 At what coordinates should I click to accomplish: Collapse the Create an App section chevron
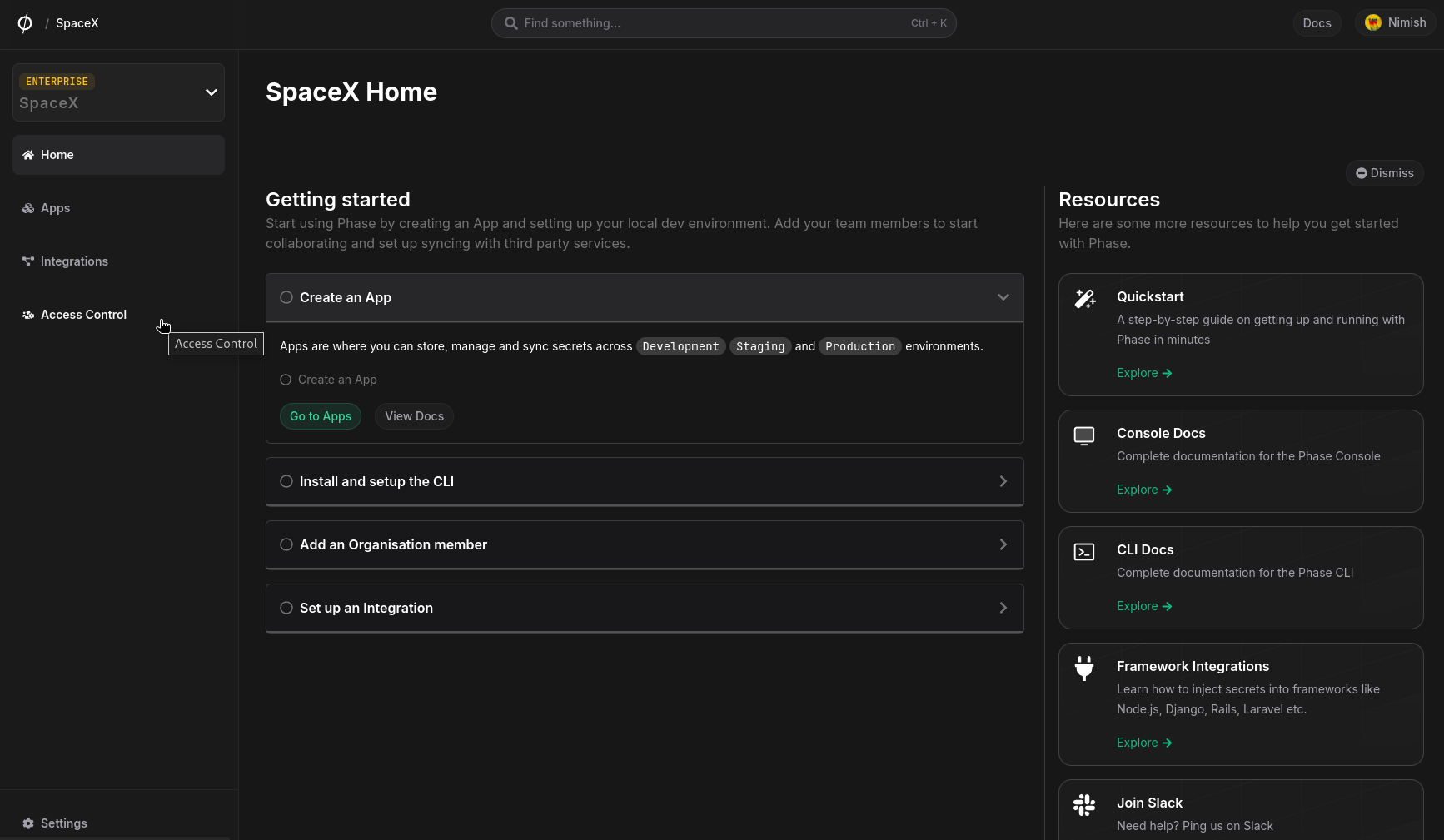1003,297
